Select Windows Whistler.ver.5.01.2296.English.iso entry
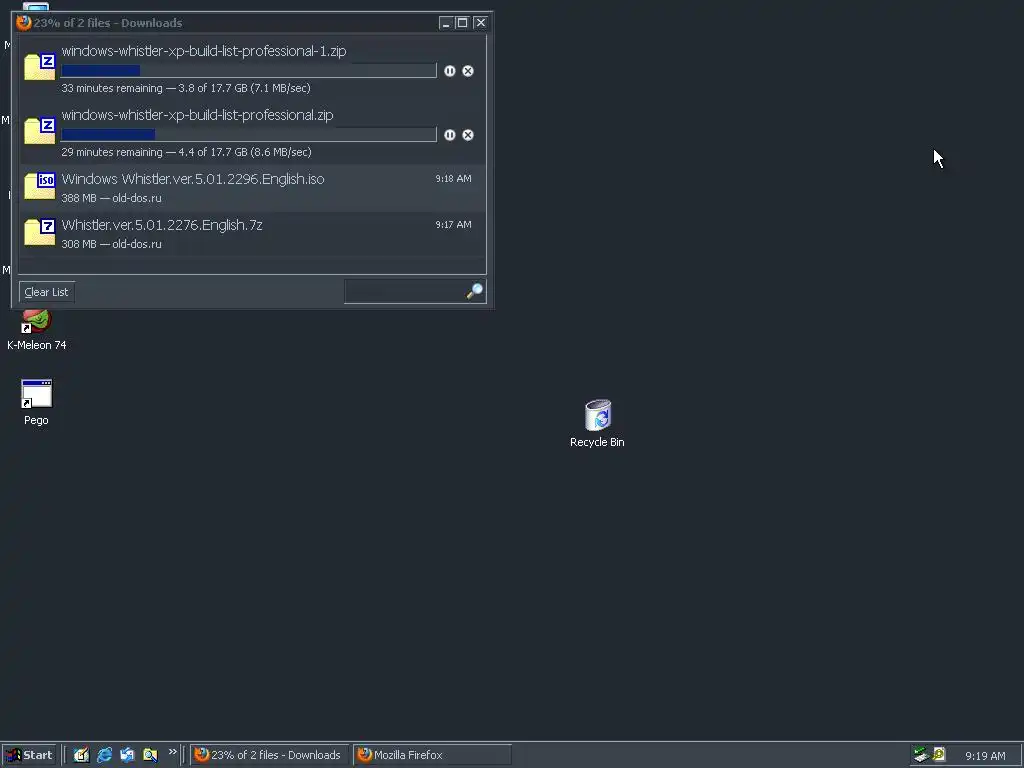 (252, 188)
